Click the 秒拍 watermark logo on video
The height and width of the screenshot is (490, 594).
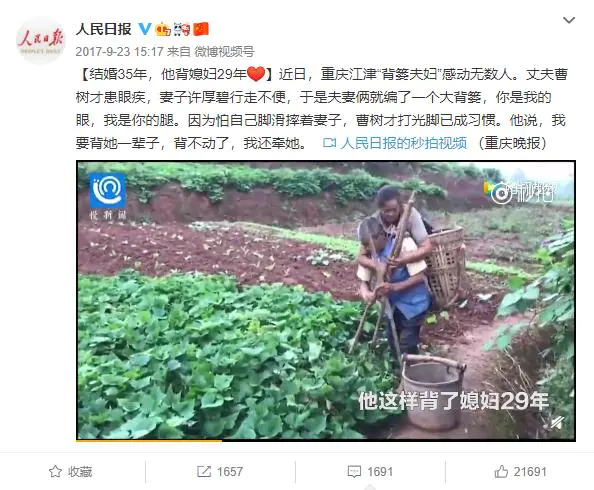(521, 192)
